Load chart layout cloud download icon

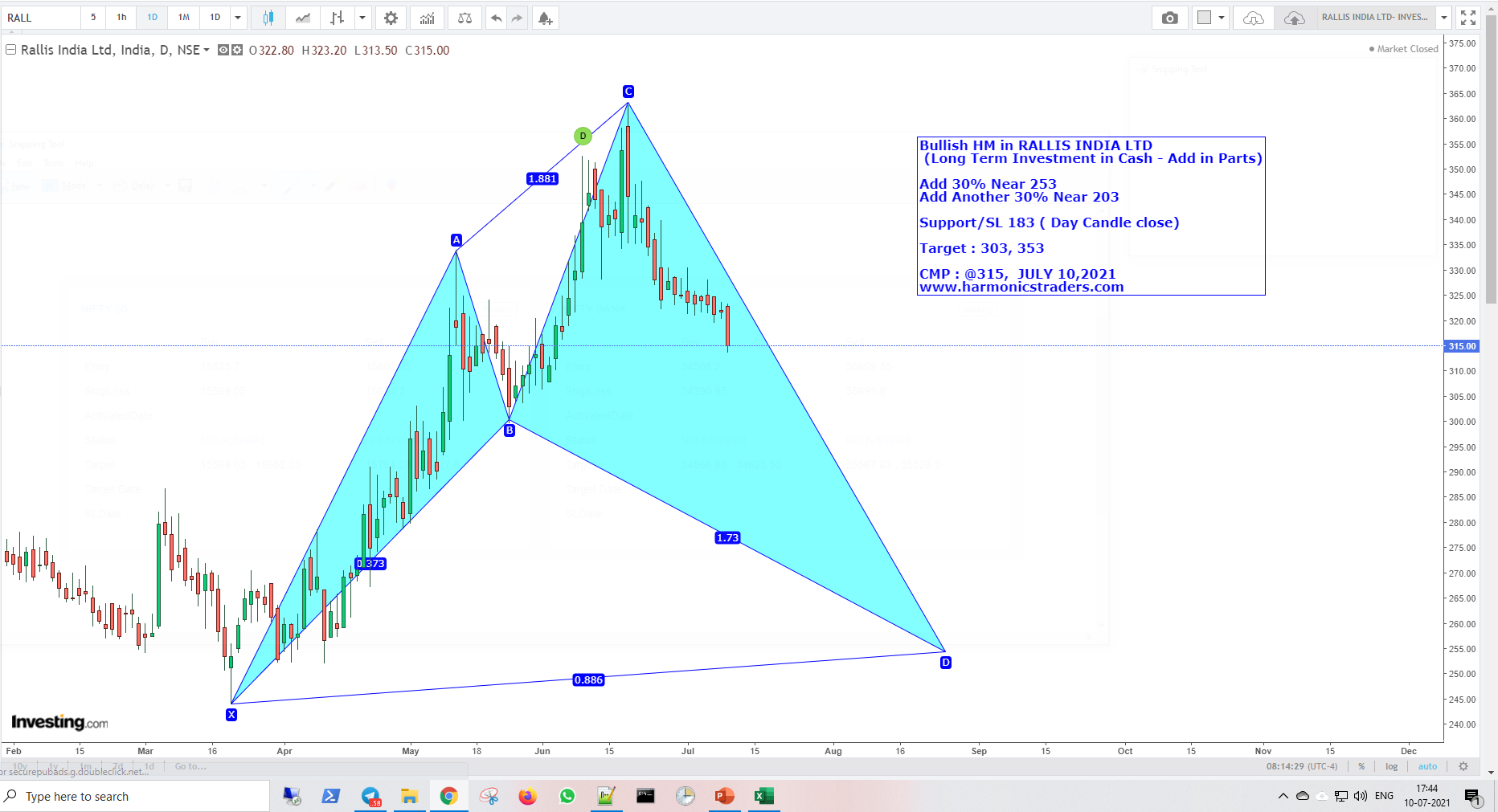(x=1254, y=18)
